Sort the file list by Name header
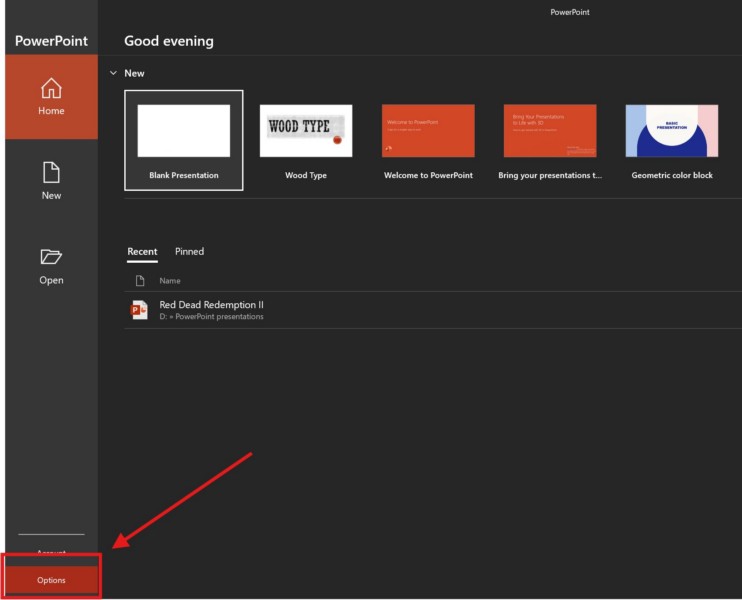Image resolution: width=742 pixels, height=600 pixels. [x=170, y=281]
